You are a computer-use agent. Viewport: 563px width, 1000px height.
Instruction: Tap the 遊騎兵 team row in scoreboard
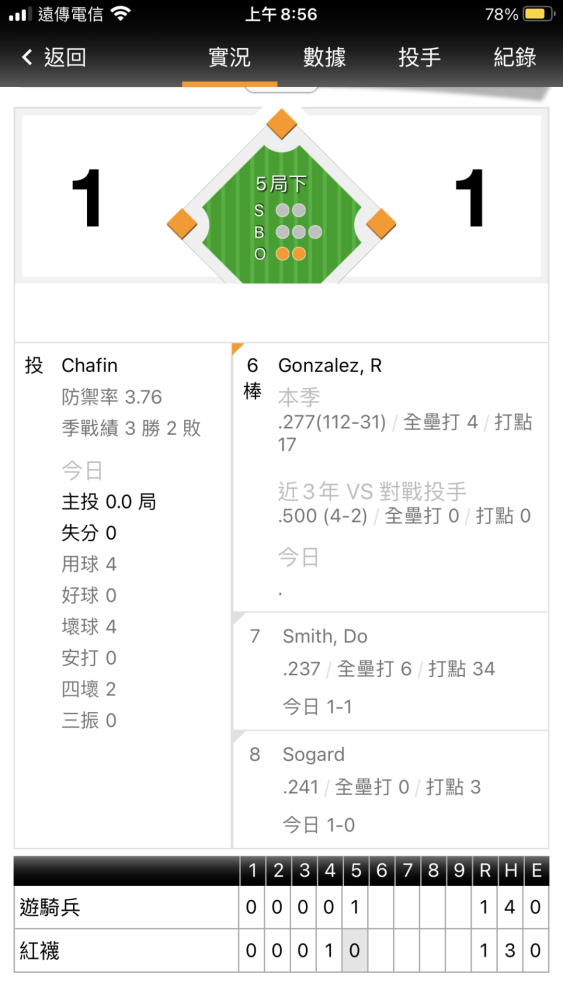tap(281, 907)
